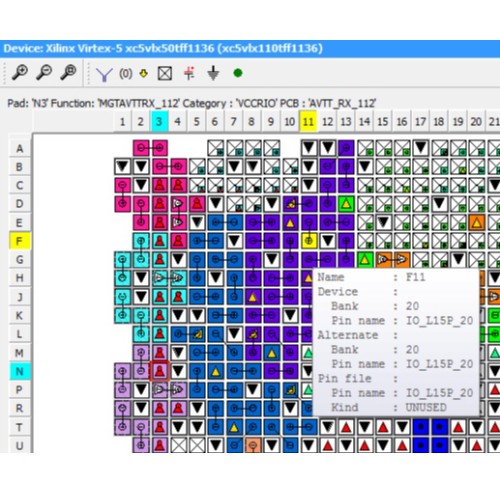Click the blue Y-shaped net filter icon
This screenshot has height=500, width=500.
[104, 74]
